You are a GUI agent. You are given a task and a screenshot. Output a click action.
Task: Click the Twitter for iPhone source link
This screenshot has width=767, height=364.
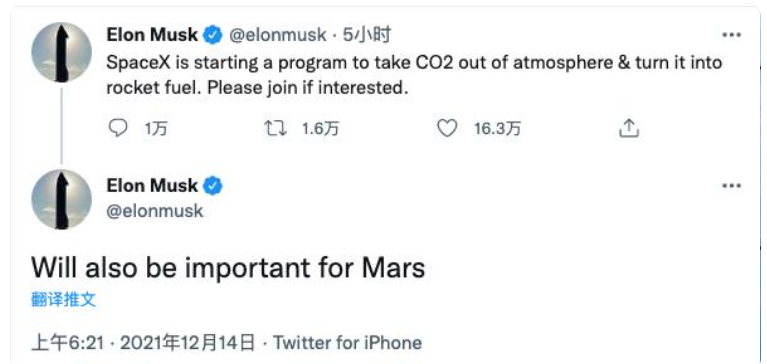[347, 342]
